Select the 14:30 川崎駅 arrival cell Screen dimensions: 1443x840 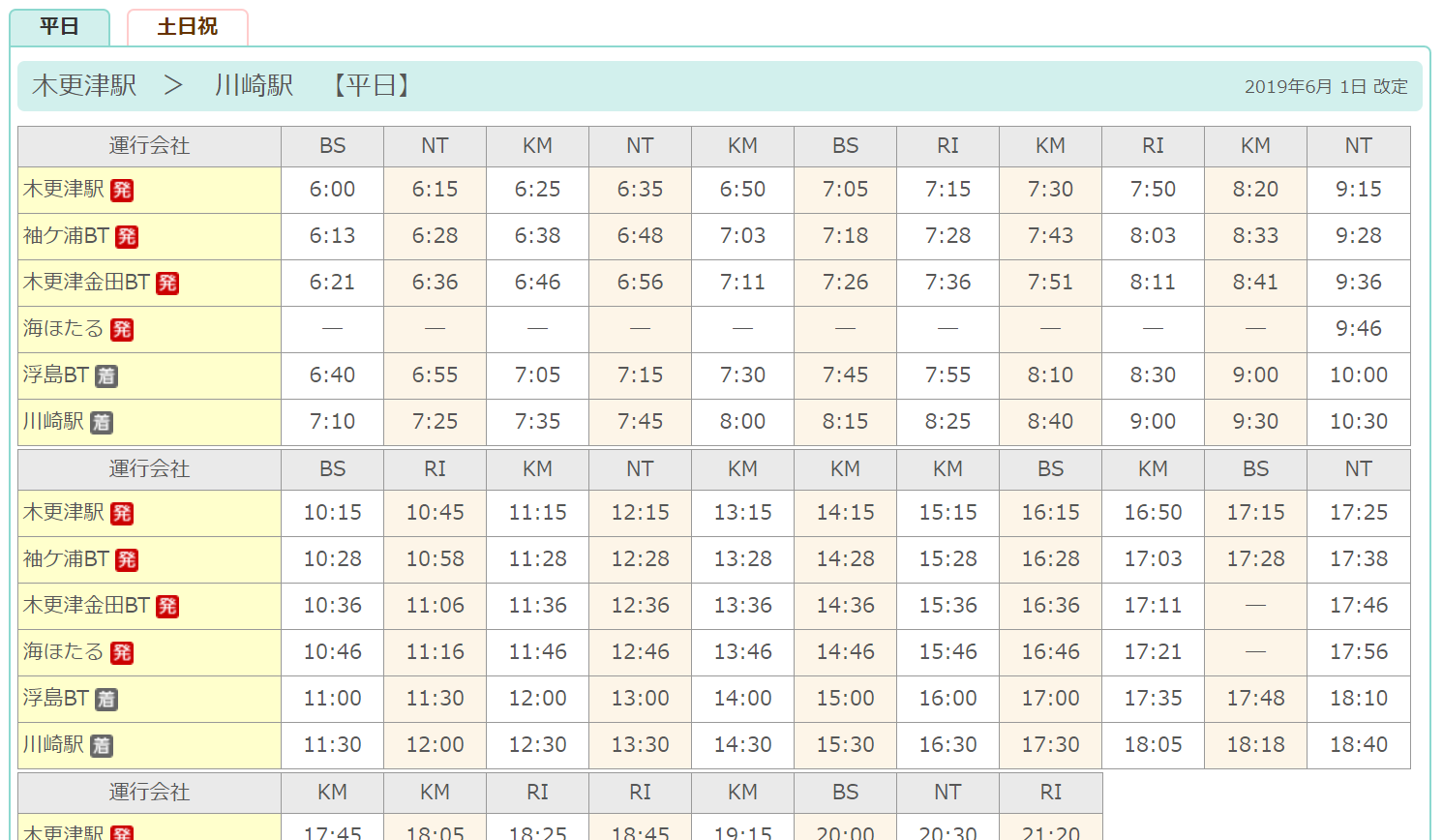tap(743, 745)
